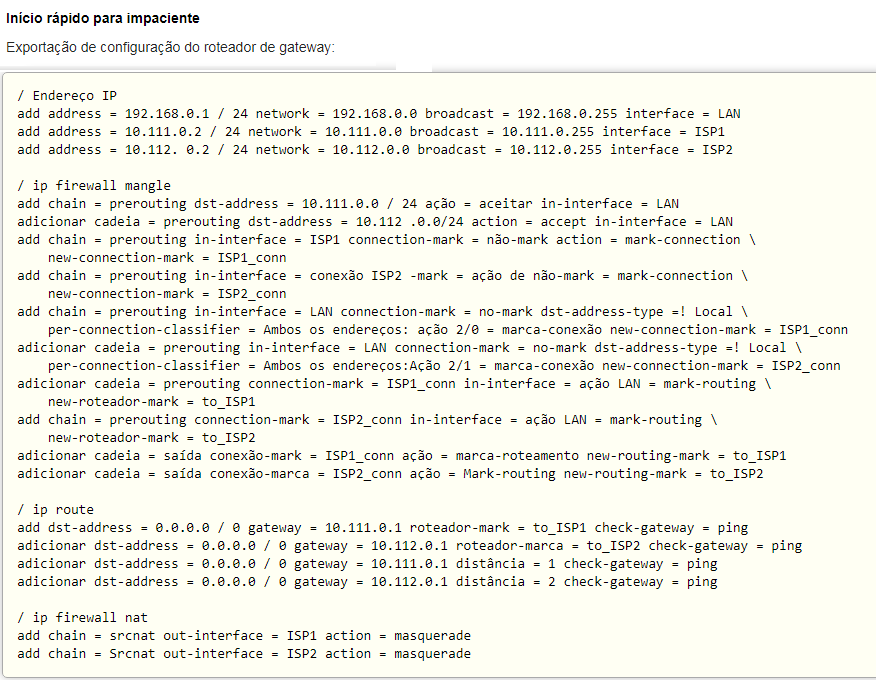The image size is (876, 680).
Task: Click the per-connection-classifier "ação 2/0" line
Action: [x=447, y=329]
